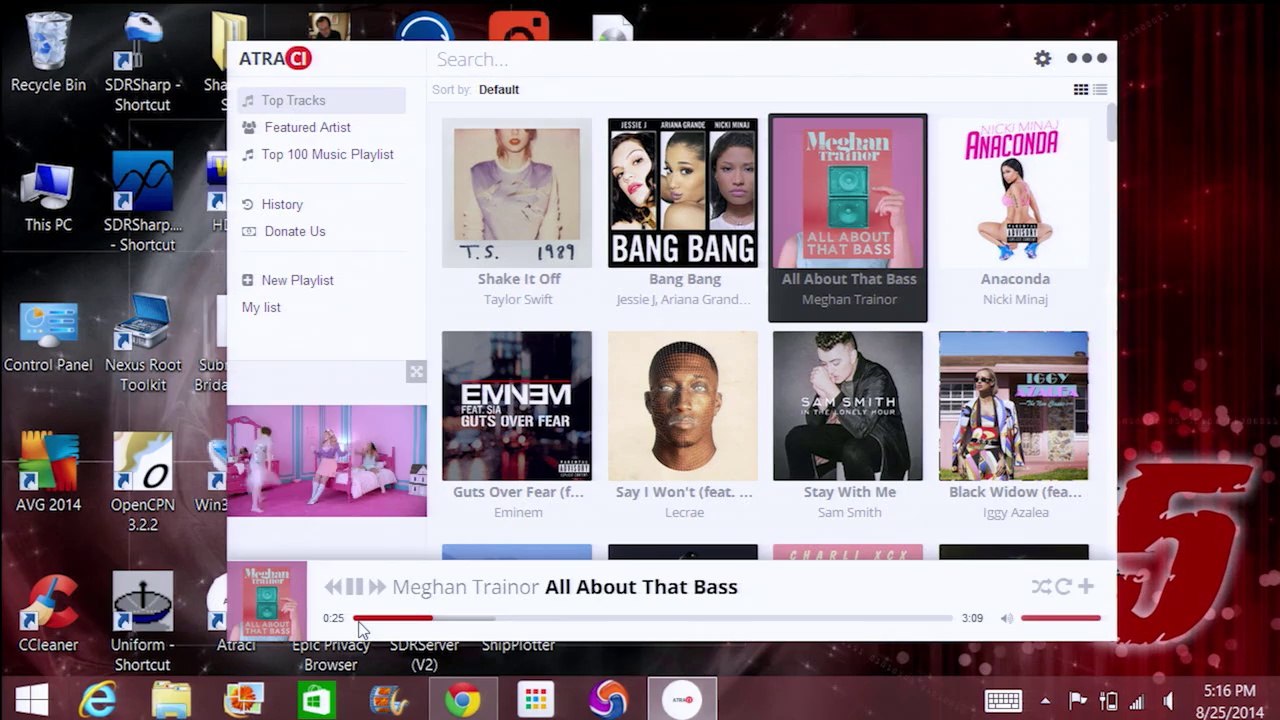1280x720 pixels.
Task: Toggle shuffle playback mode
Action: tap(1041, 587)
